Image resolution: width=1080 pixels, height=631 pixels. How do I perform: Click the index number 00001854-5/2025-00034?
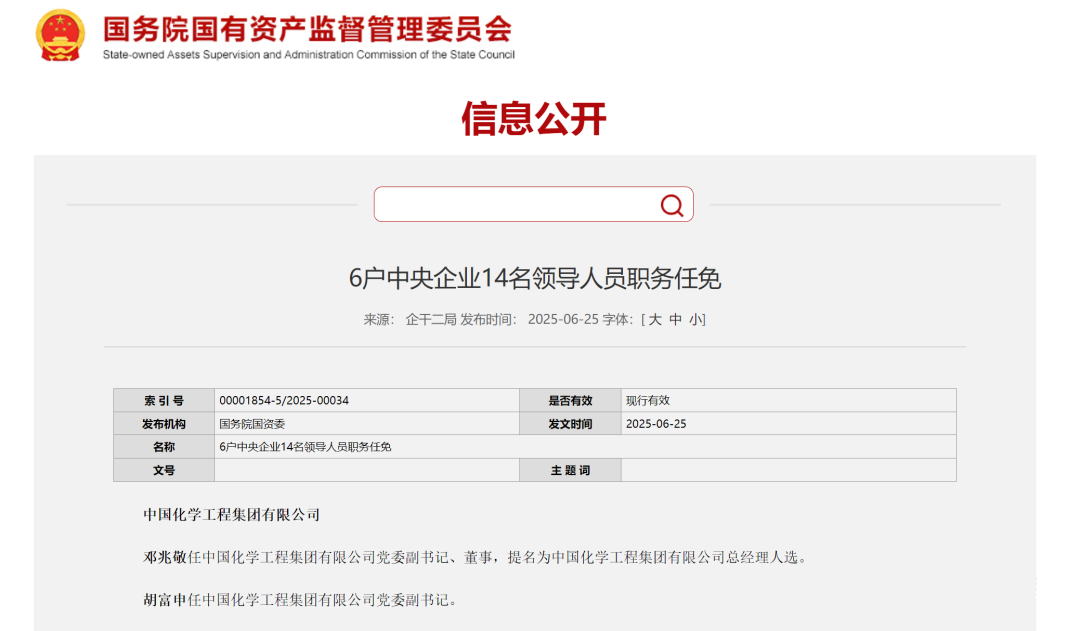point(284,400)
